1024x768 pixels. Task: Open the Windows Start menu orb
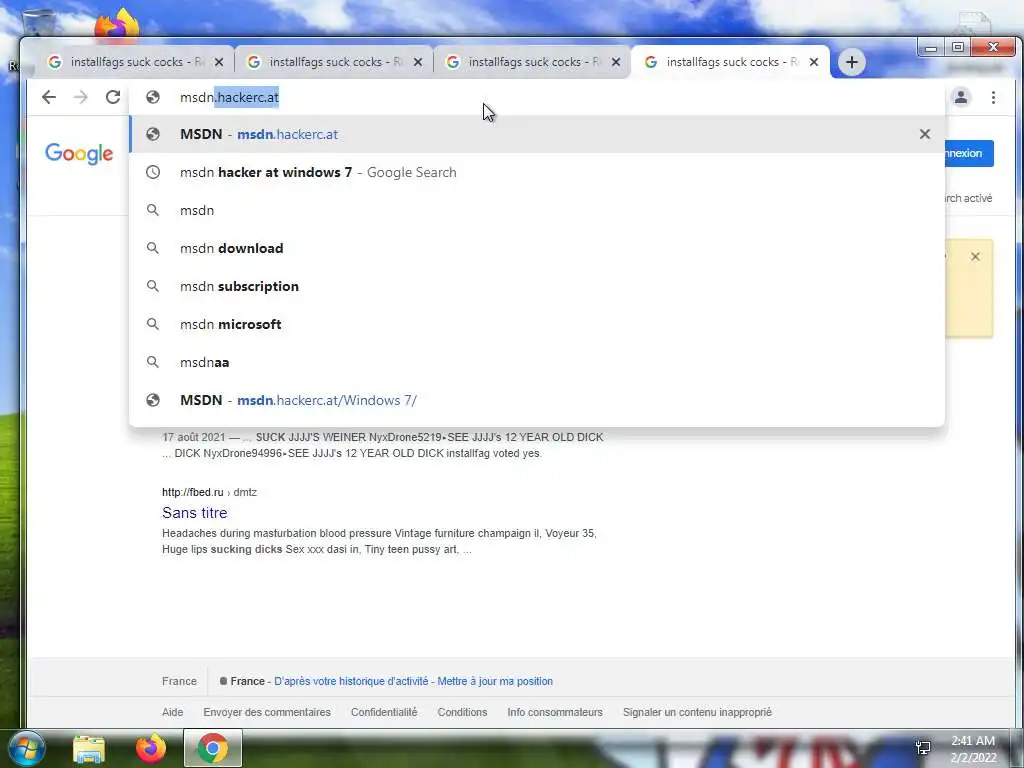click(x=26, y=748)
